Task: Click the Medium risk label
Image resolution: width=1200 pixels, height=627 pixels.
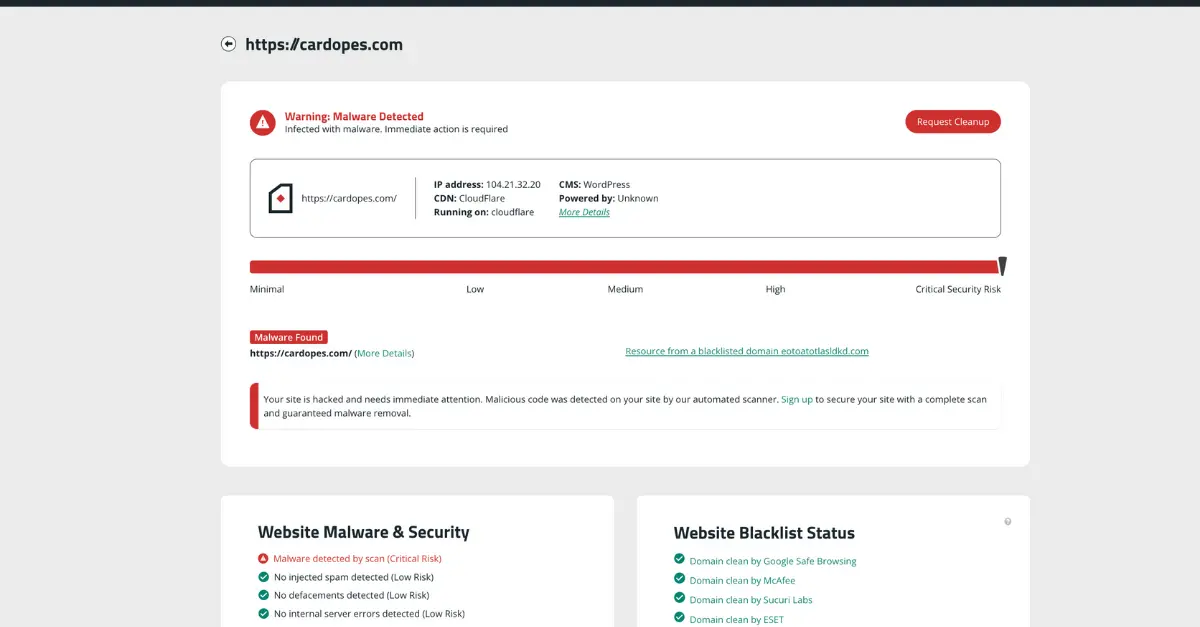Action: point(625,289)
